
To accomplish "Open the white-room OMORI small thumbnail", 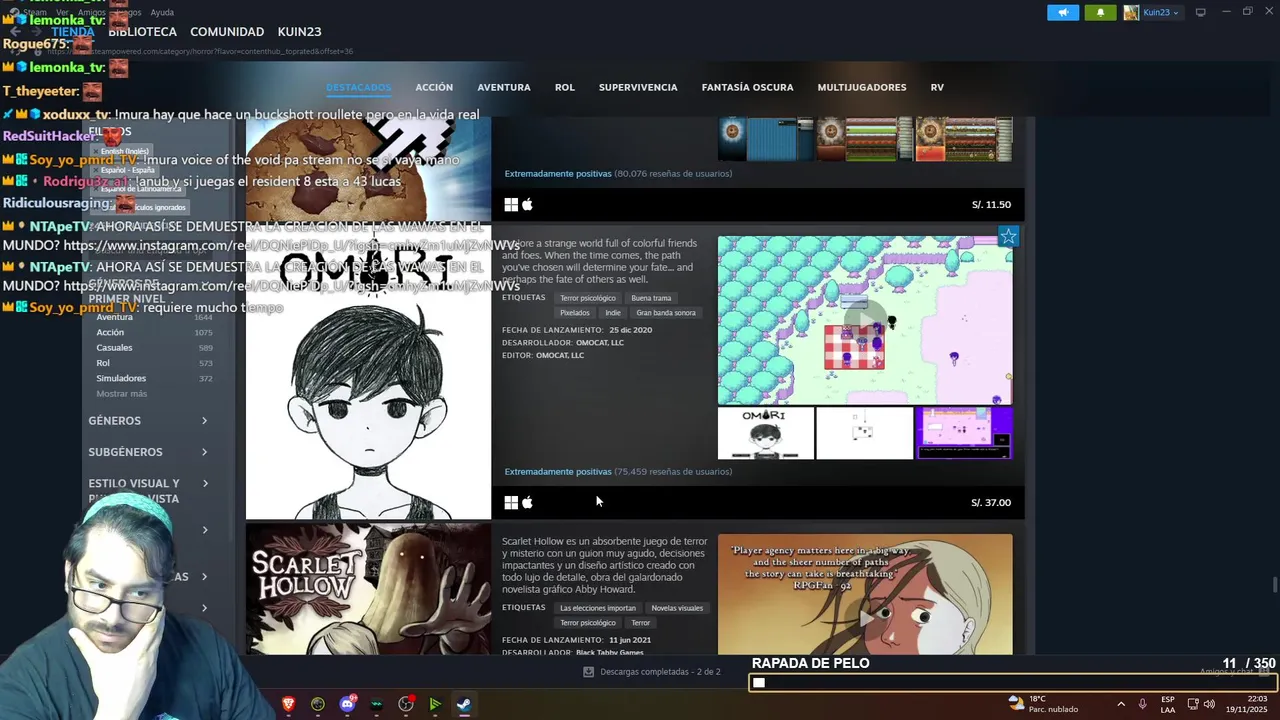I will (x=865, y=433).
